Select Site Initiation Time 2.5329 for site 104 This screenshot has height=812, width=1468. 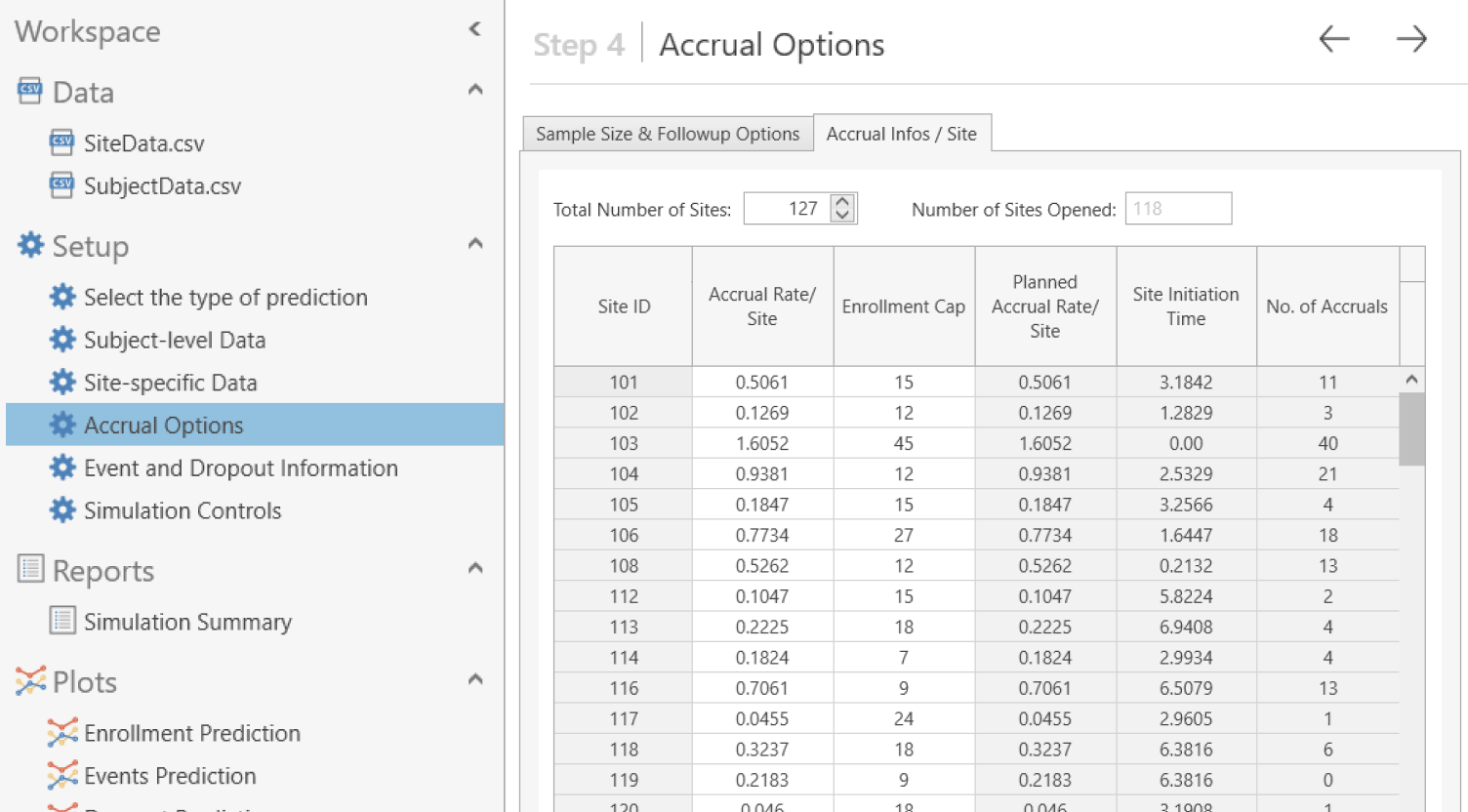[x=1186, y=474]
